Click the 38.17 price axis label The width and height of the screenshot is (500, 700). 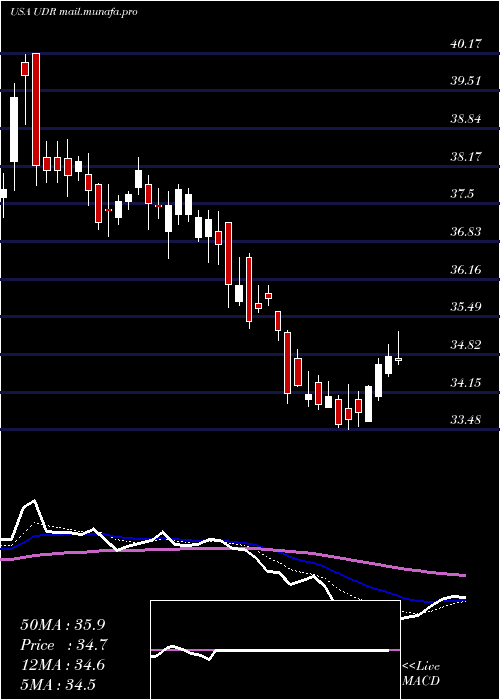[x=465, y=157]
